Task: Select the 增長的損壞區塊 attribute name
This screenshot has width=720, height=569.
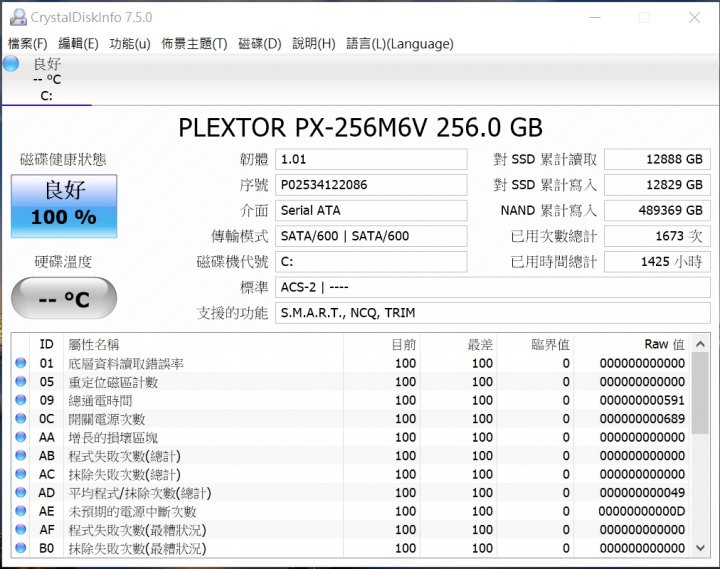Action: click(113, 437)
